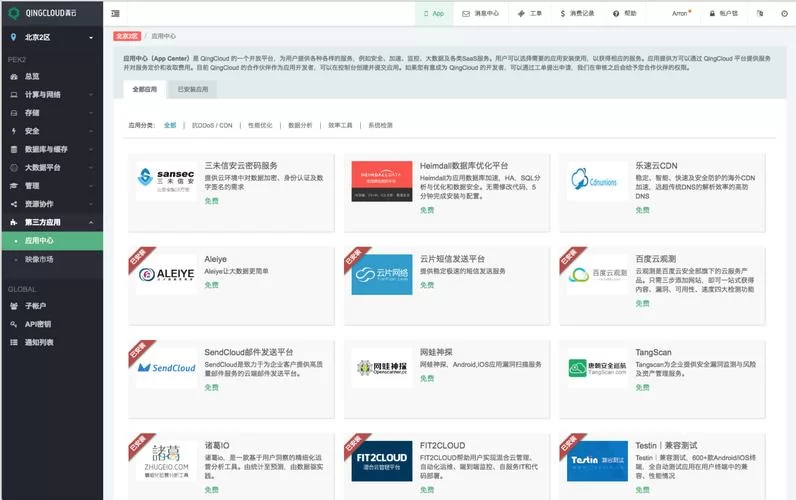Click the SendCloud logo thumbnail
Viewport: 796px width, 500px height.
pos(167,368)
